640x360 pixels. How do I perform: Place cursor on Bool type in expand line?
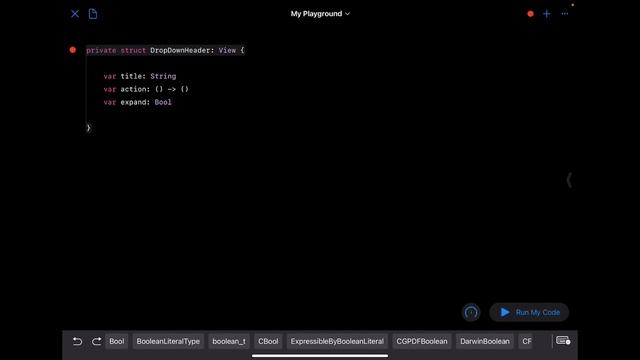(x=163, y=102)
